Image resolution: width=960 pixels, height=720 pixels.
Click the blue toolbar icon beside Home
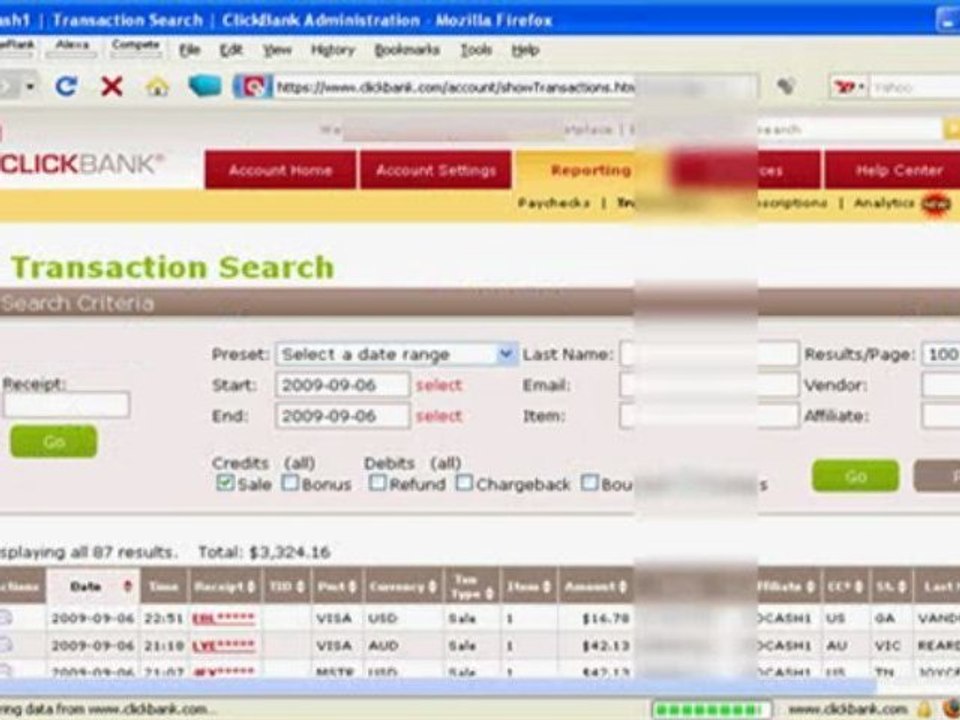[205, 86]
